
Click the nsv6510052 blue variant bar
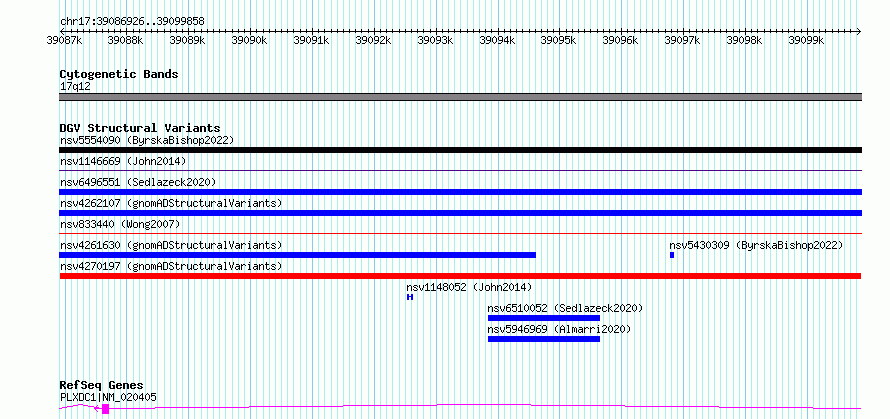[x=544, y=318]
